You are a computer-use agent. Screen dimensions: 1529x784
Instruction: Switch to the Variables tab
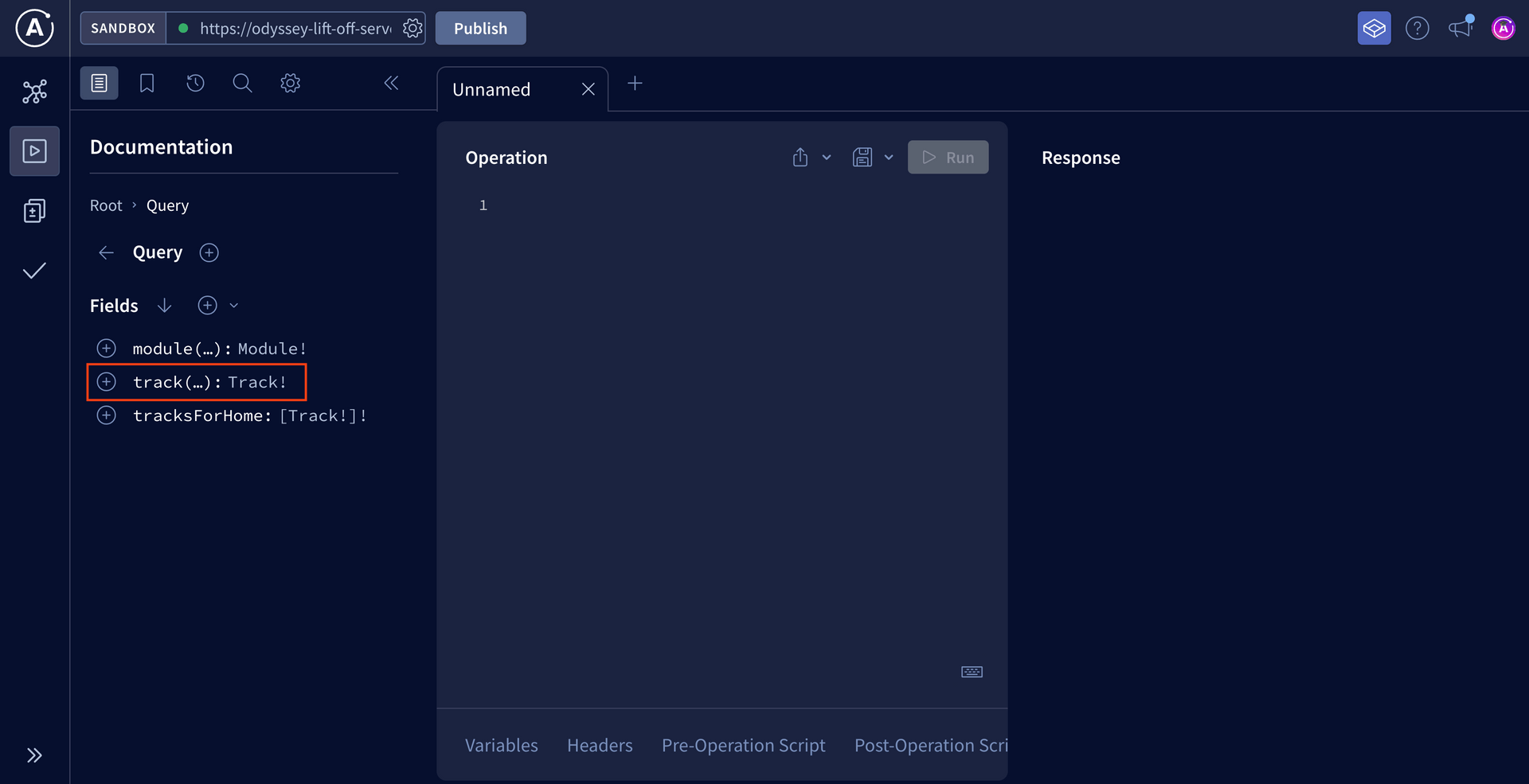pos(501,746)
